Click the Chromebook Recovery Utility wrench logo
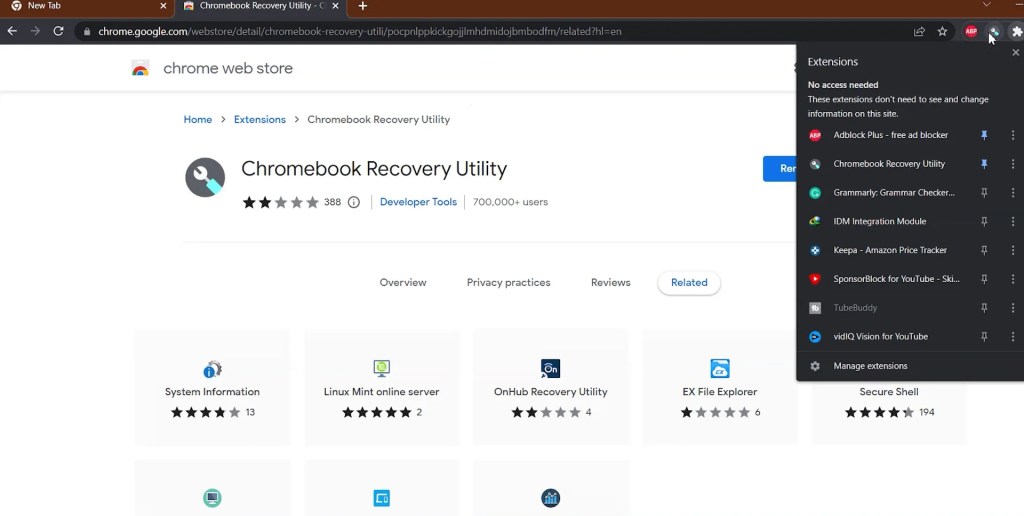 (205, 177)
